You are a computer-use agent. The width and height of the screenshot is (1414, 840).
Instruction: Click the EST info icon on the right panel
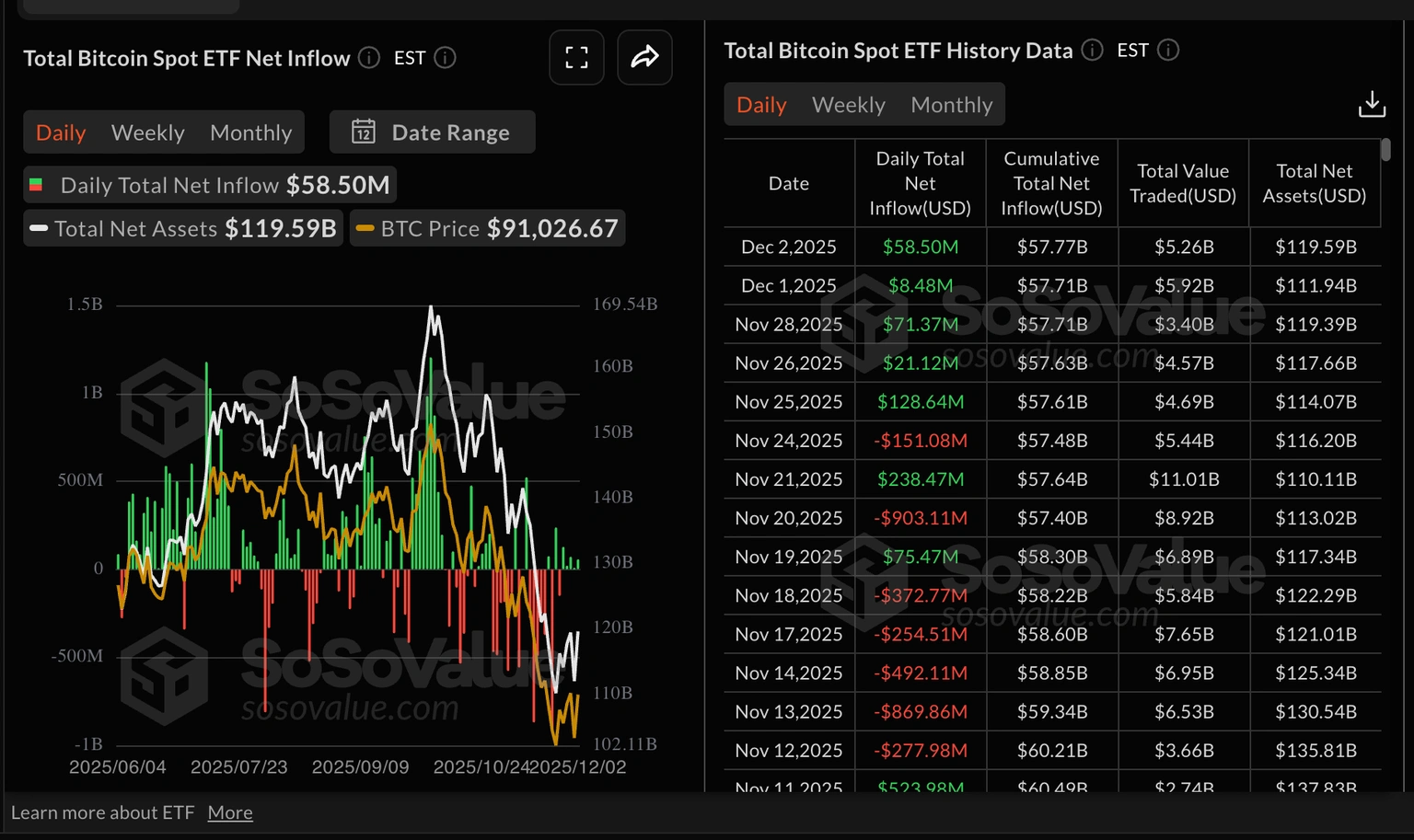pos(1167,51)
